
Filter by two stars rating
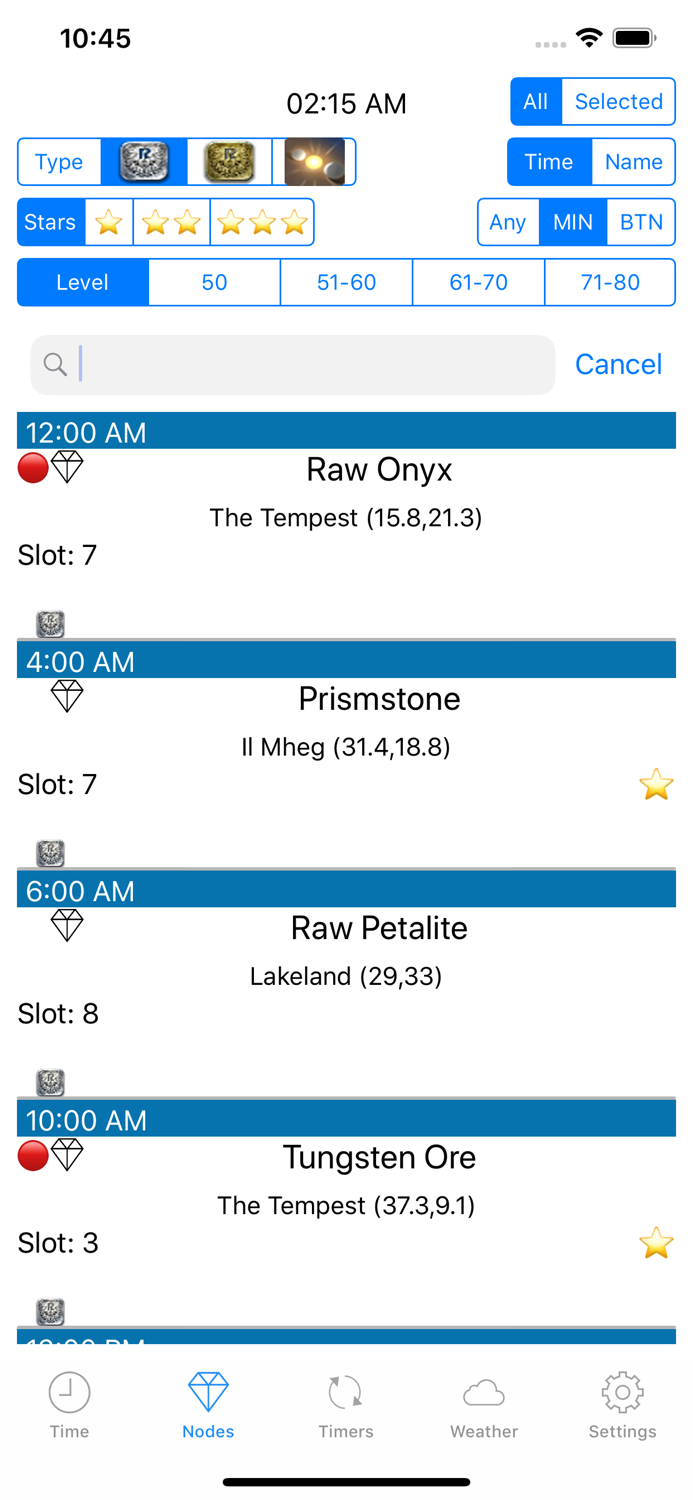point(171,222)
